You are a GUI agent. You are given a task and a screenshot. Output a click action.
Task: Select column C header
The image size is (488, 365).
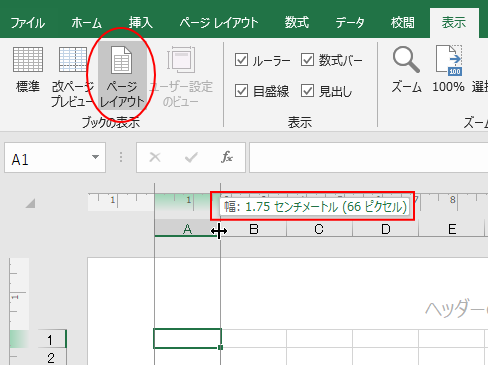pyautogui.click(x=319, y=229)
